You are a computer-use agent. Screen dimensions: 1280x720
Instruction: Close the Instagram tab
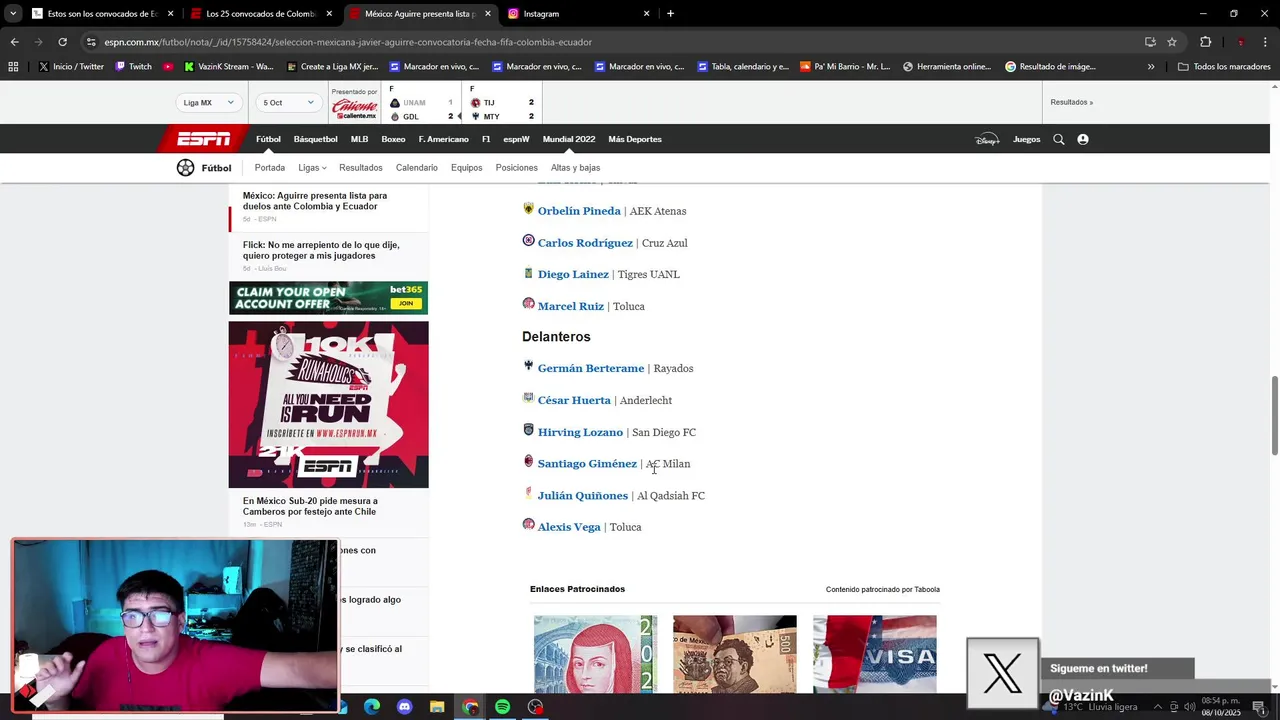click(x=647, y=14)
